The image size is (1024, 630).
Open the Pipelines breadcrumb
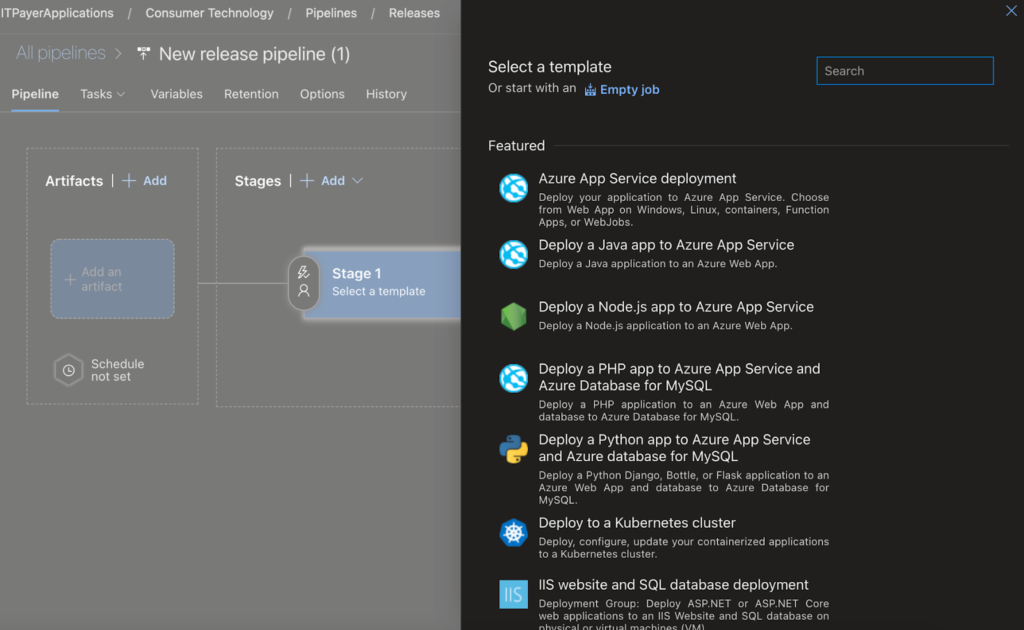click(331, 13)
